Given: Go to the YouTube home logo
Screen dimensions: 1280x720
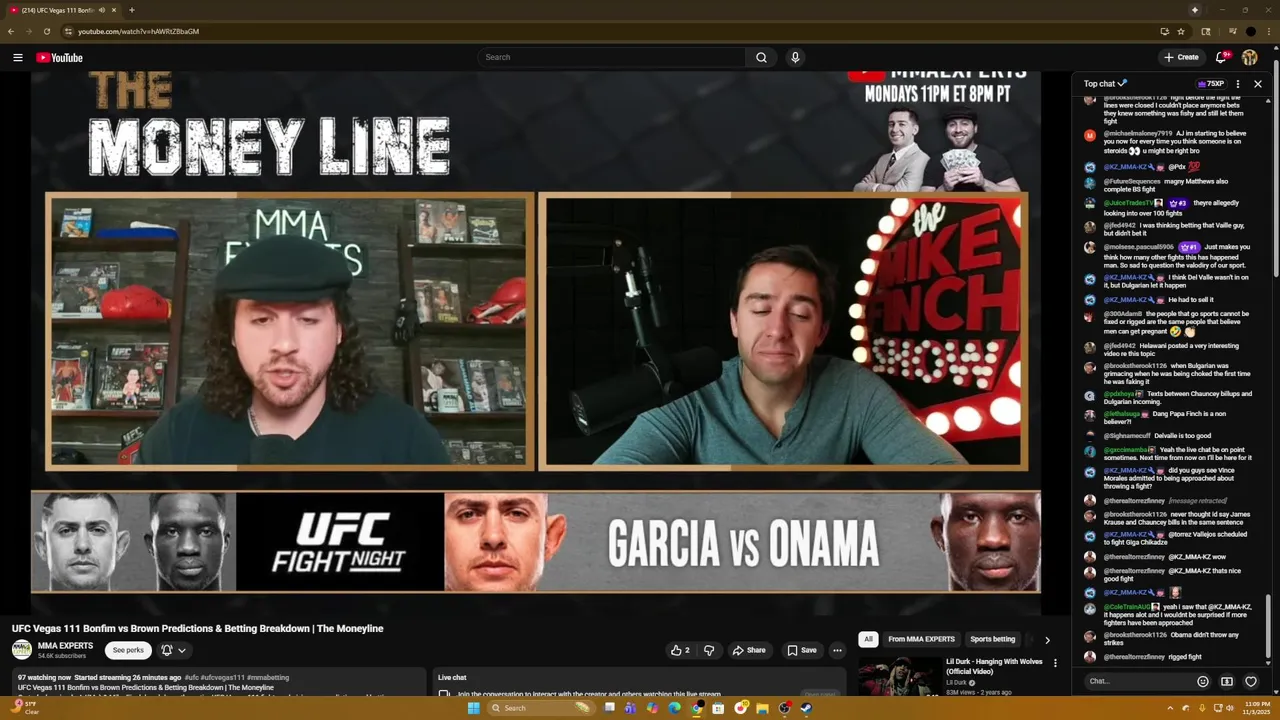Looking at the screenshot, I should [59, 57].
